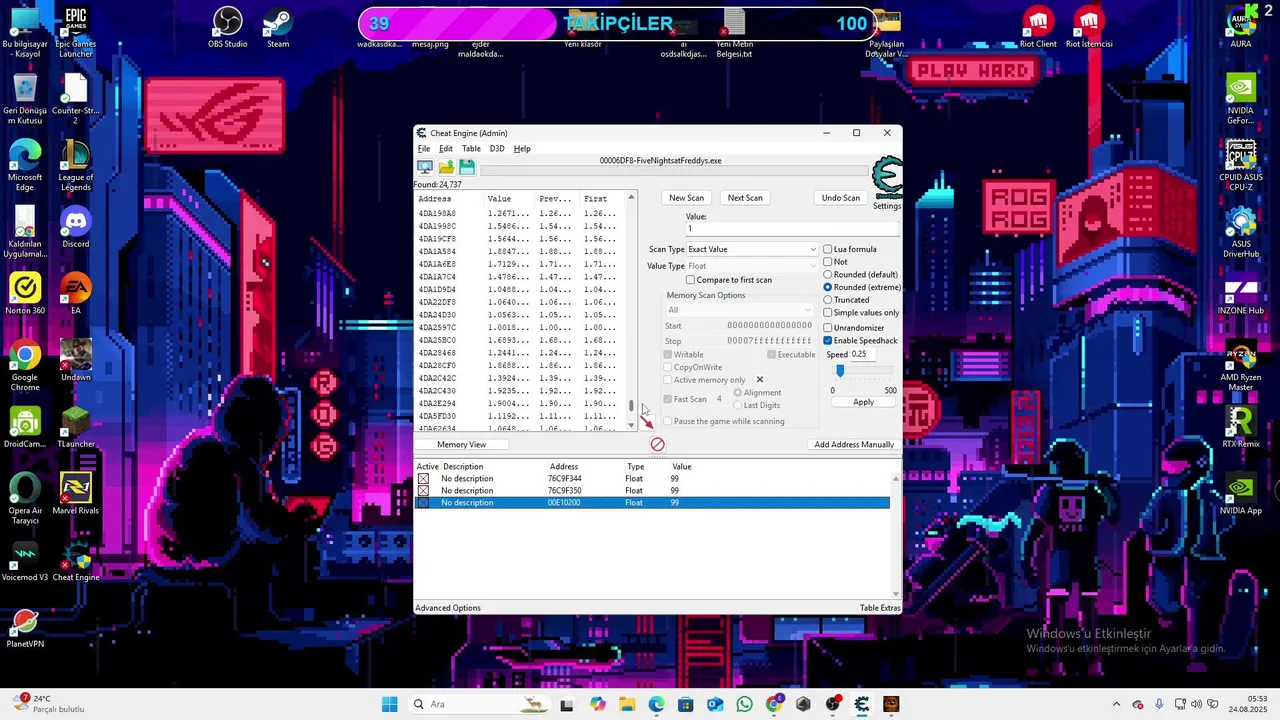Open the Table menu
The height and width of the screenshot is (720, 1280).
point(471,149)
